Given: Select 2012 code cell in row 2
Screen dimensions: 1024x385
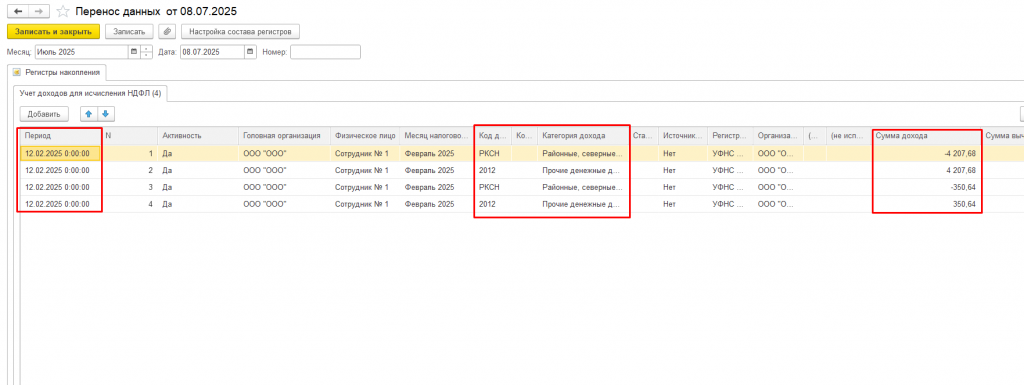Looking at the screenshot, I should (493, 170).
